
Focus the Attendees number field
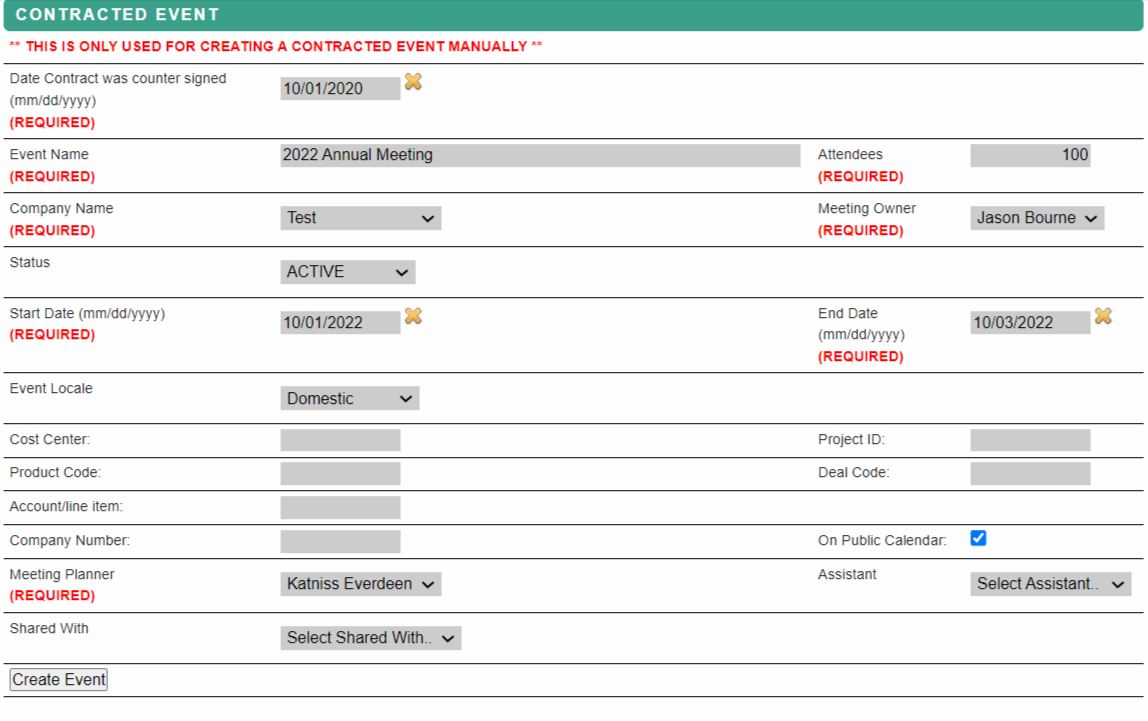coord(1030,155)
